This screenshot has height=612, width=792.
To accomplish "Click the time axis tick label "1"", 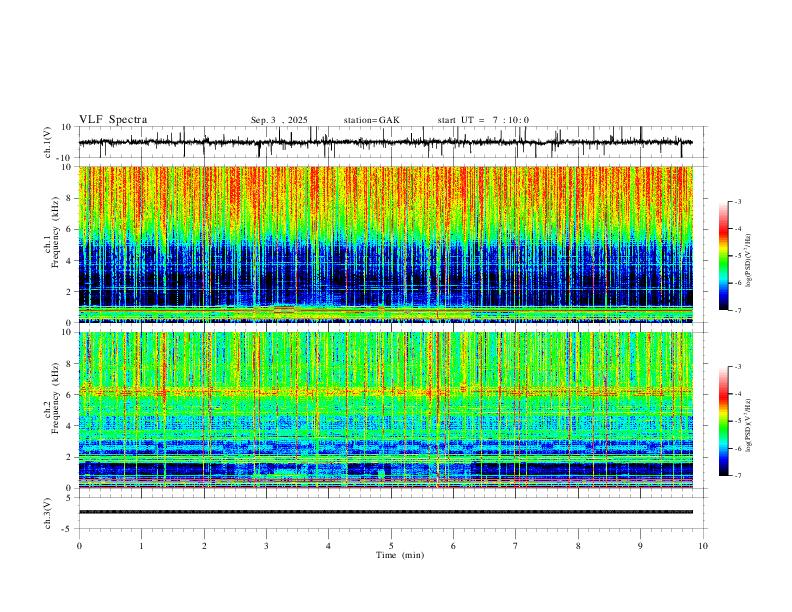I will 141,546.
